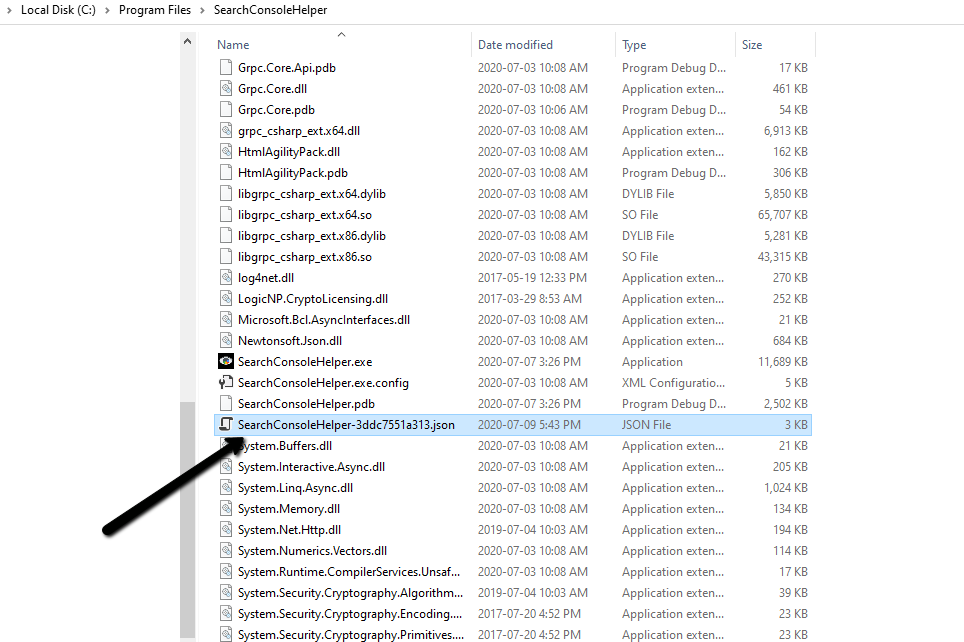Click the Grpc.Core.pdb file icon
The height and width of the screenshot is (642, 964).
pos(226,109)
